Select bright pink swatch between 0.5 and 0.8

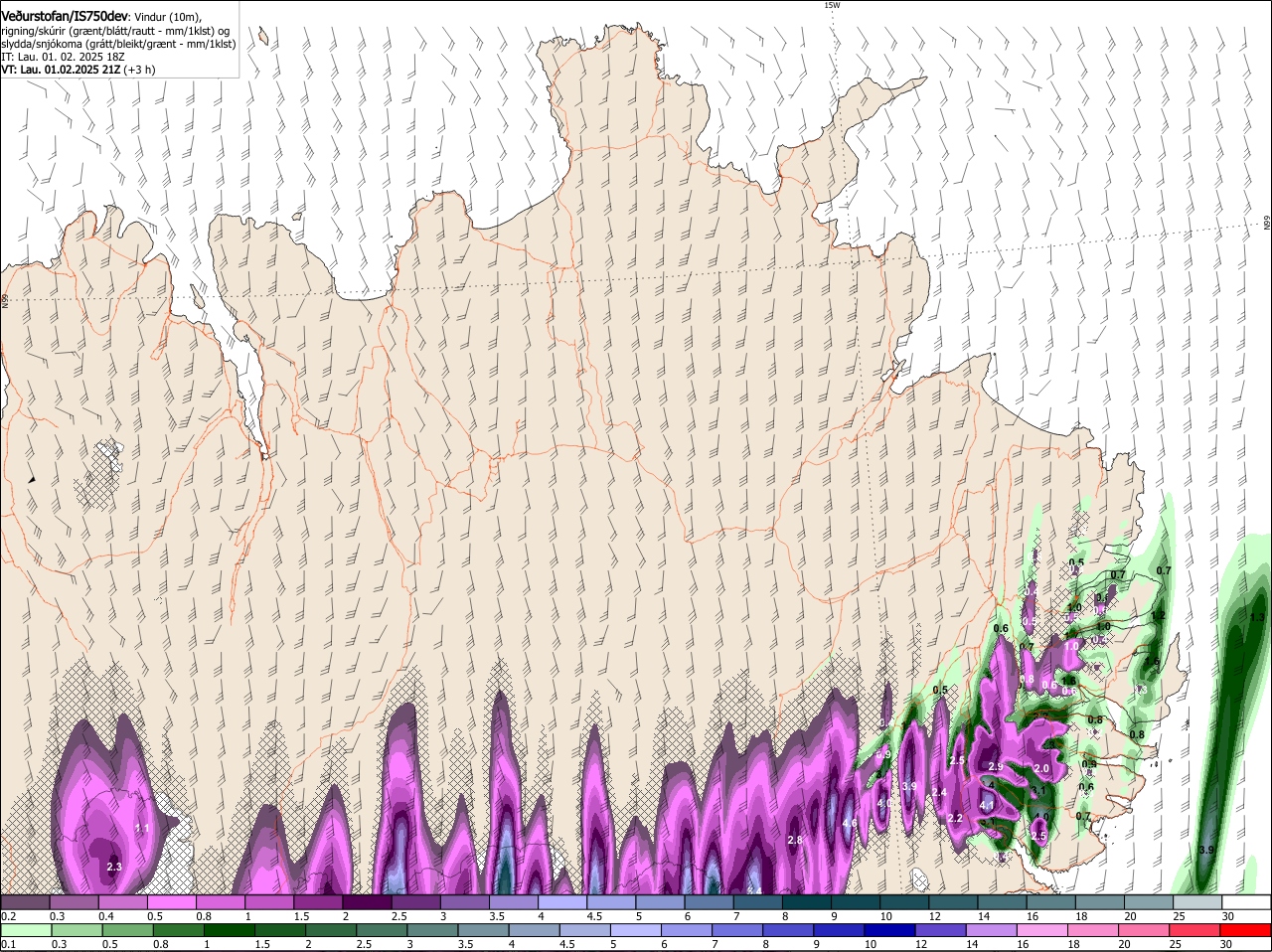tap(171, 901)
